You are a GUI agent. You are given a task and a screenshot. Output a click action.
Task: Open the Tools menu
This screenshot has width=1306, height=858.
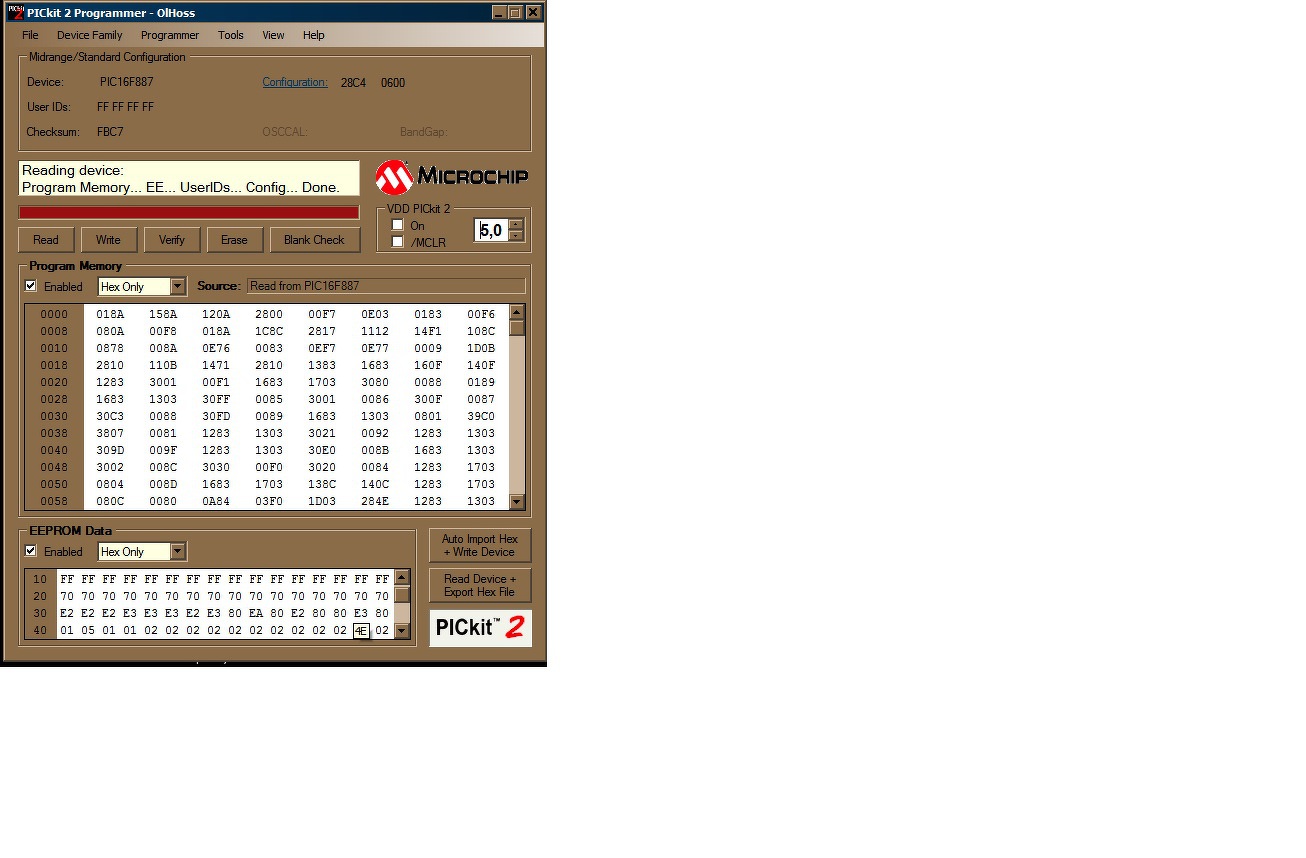231,35
